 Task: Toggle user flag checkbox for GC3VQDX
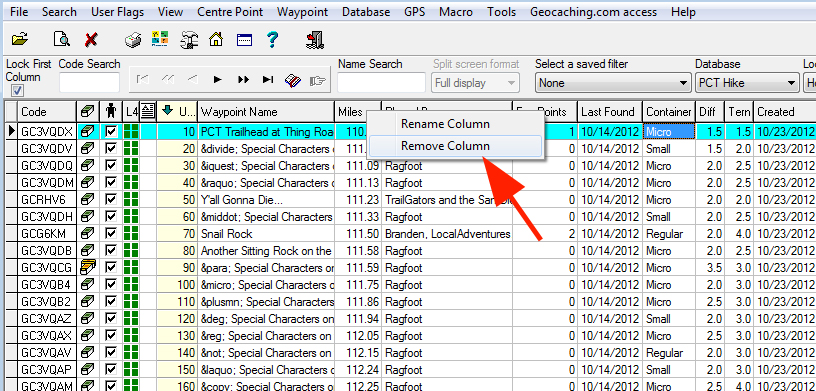(111, 132)
